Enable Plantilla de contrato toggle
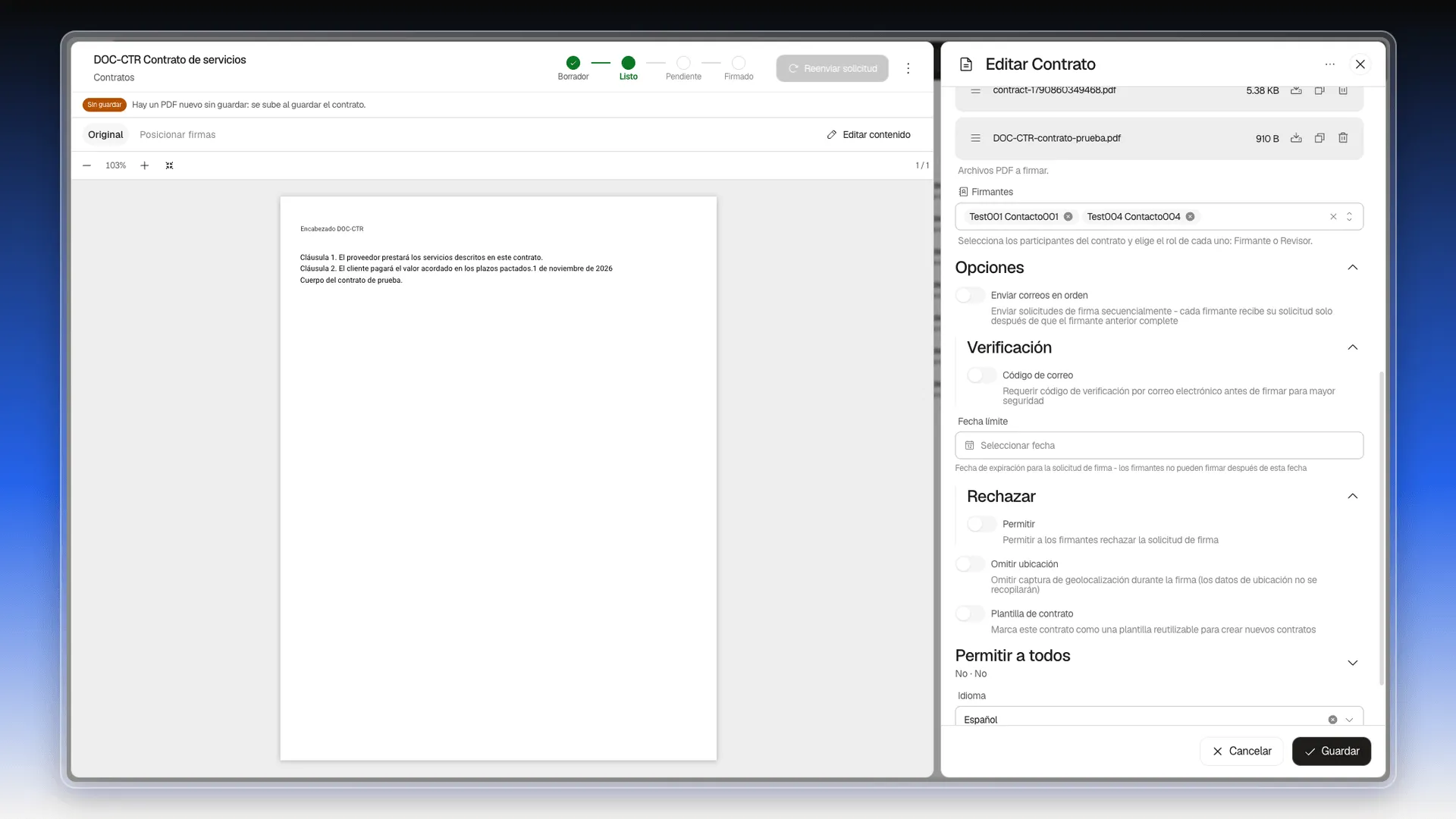The width and height of the screenshot is (1456, 819). (970, 613)
